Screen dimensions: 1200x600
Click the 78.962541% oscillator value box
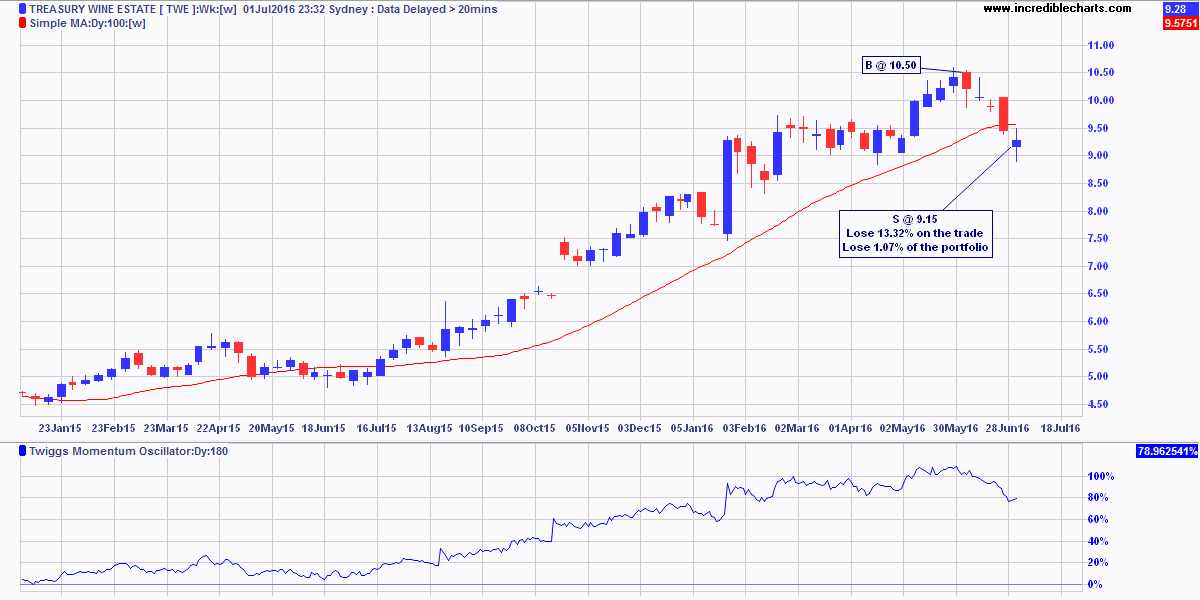pyautogui.click(x=1167, y=451)
